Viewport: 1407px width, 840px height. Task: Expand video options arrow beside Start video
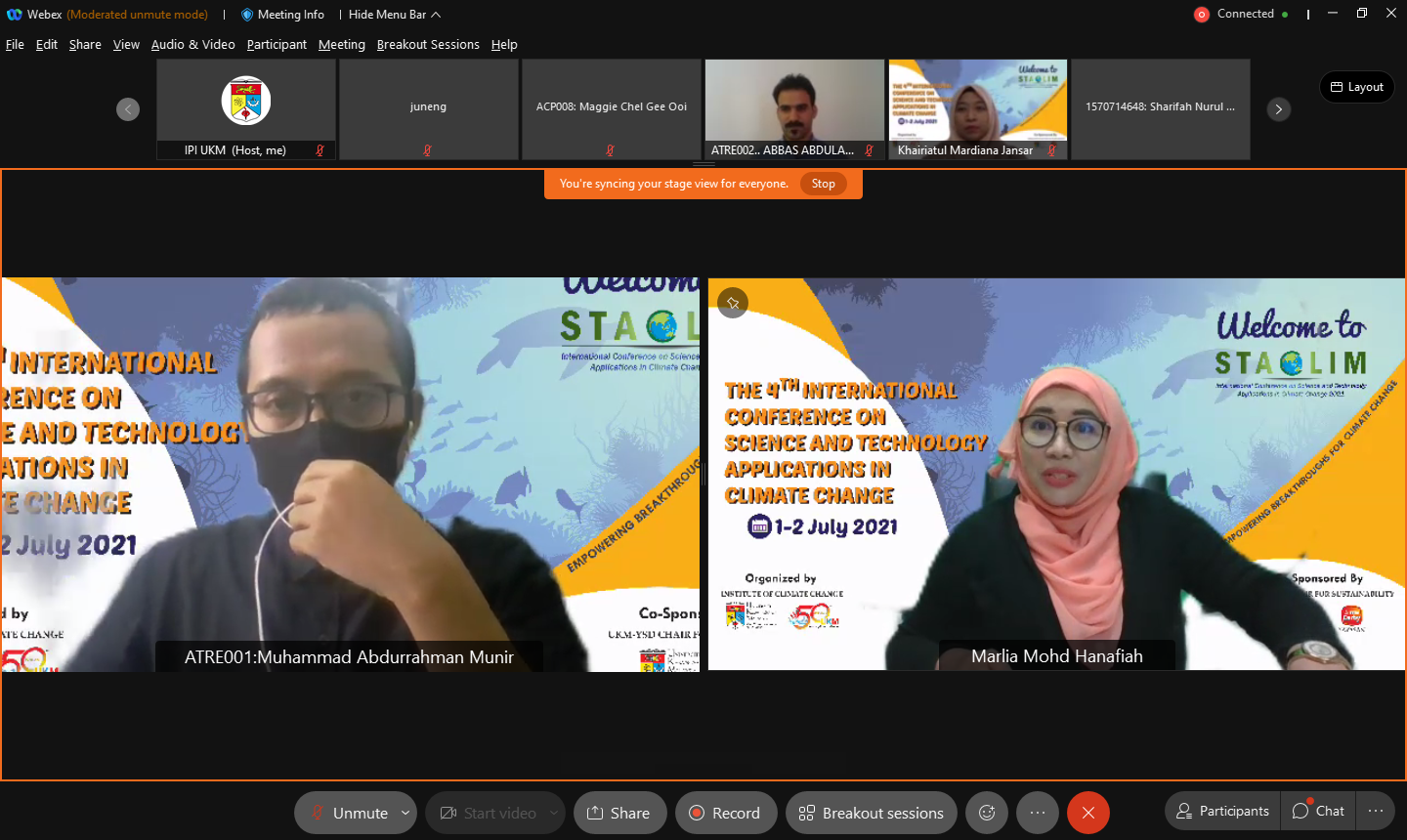[554, 813]
